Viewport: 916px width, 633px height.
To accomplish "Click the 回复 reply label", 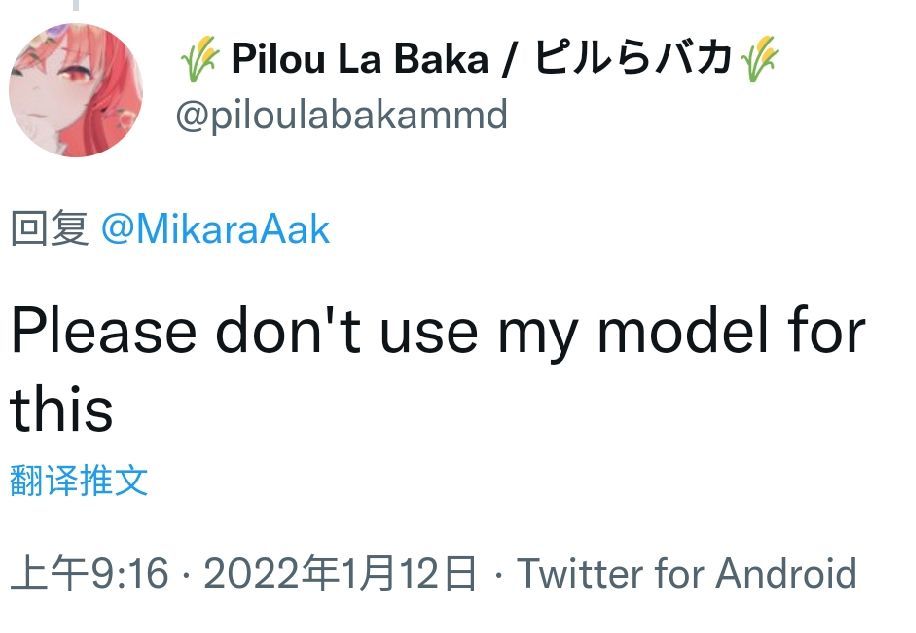I will pos(51,231).
